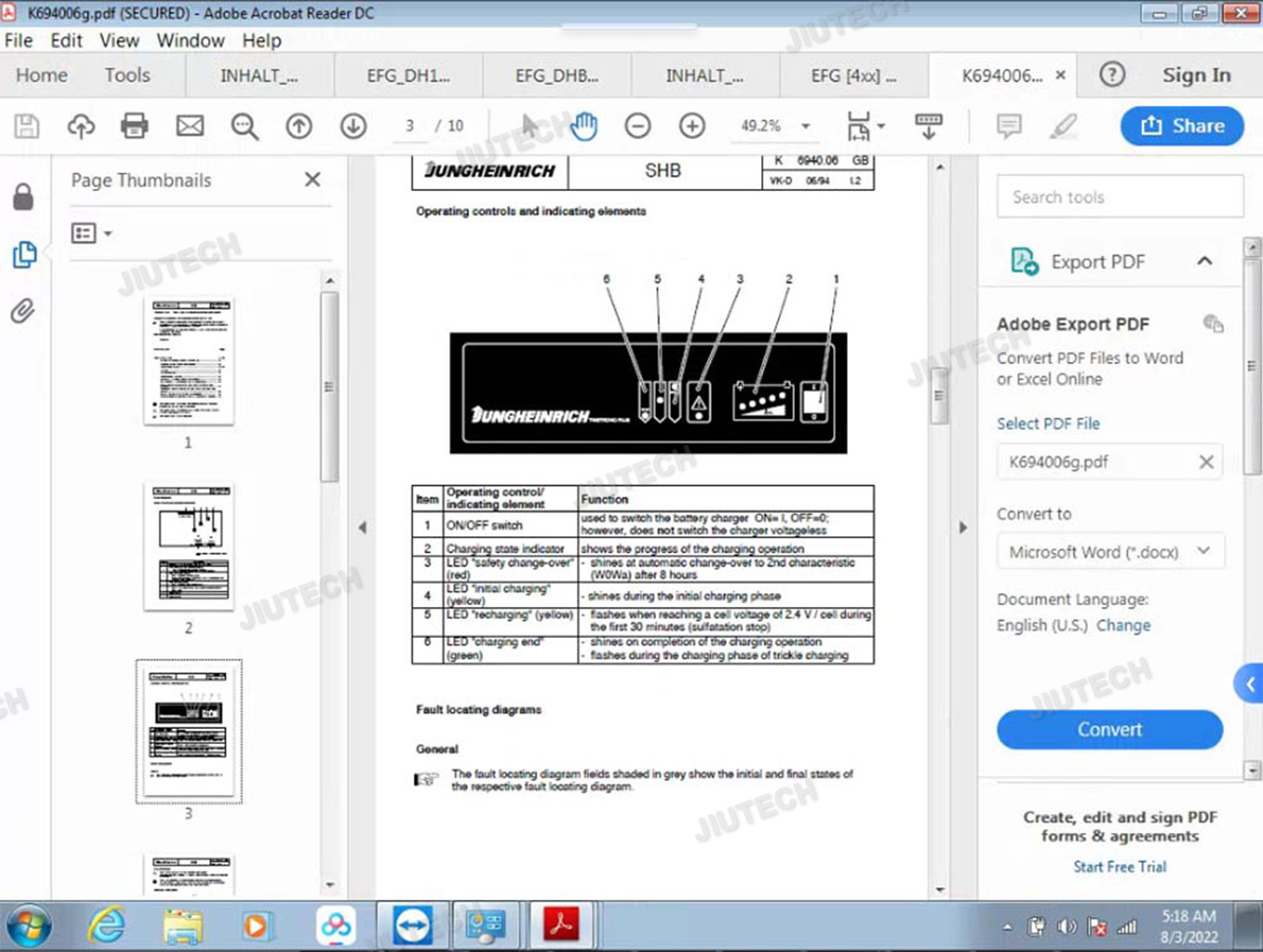1263x952 pixels.
Task: Expand the blue side panel chevron tab
Action: click(x=1250, y=684)
